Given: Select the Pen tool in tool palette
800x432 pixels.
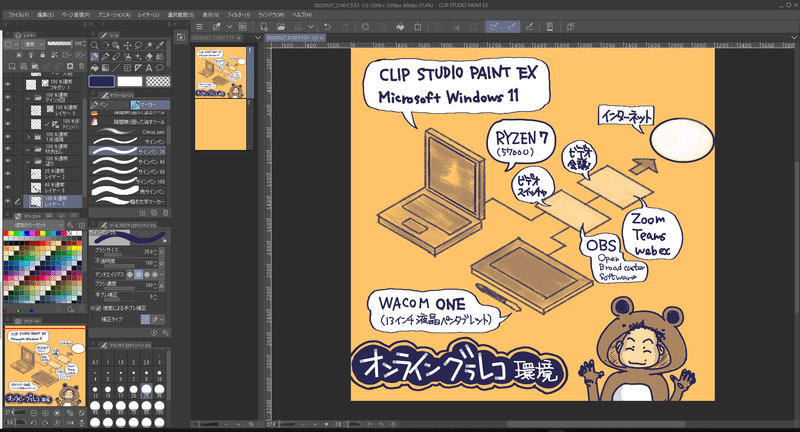Looking at the screenshot, I should click(94, 56).
